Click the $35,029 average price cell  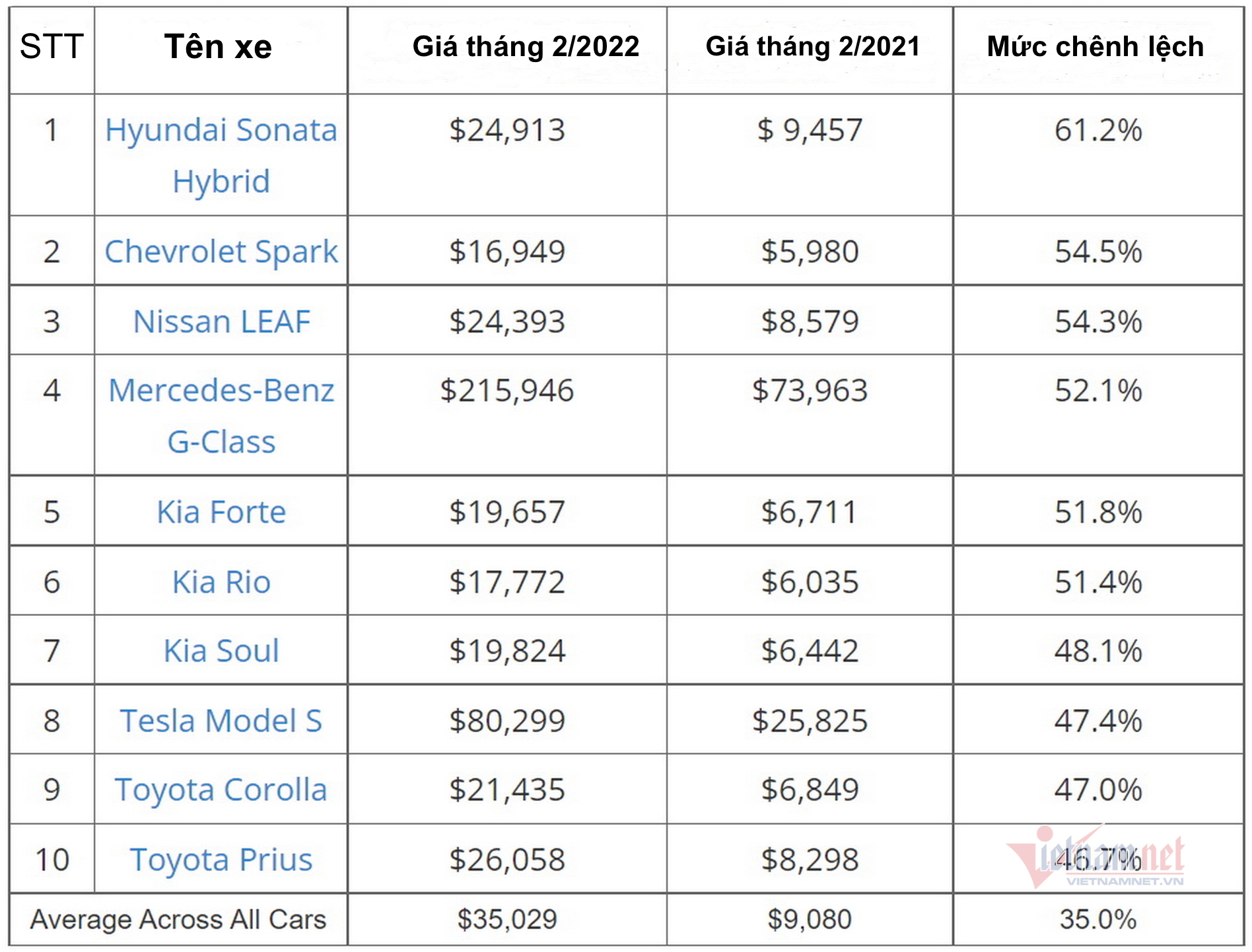pos(507,919)
